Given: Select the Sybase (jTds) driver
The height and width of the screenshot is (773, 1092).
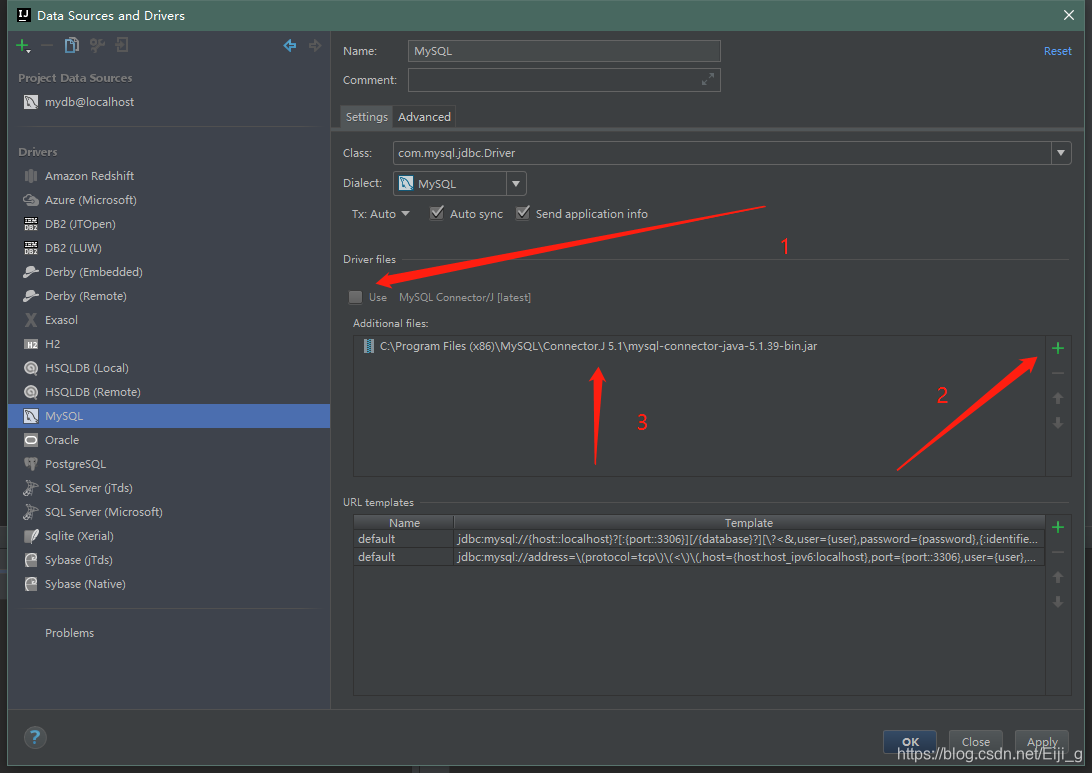Looking at the screenshot, I should coord(169,561).
